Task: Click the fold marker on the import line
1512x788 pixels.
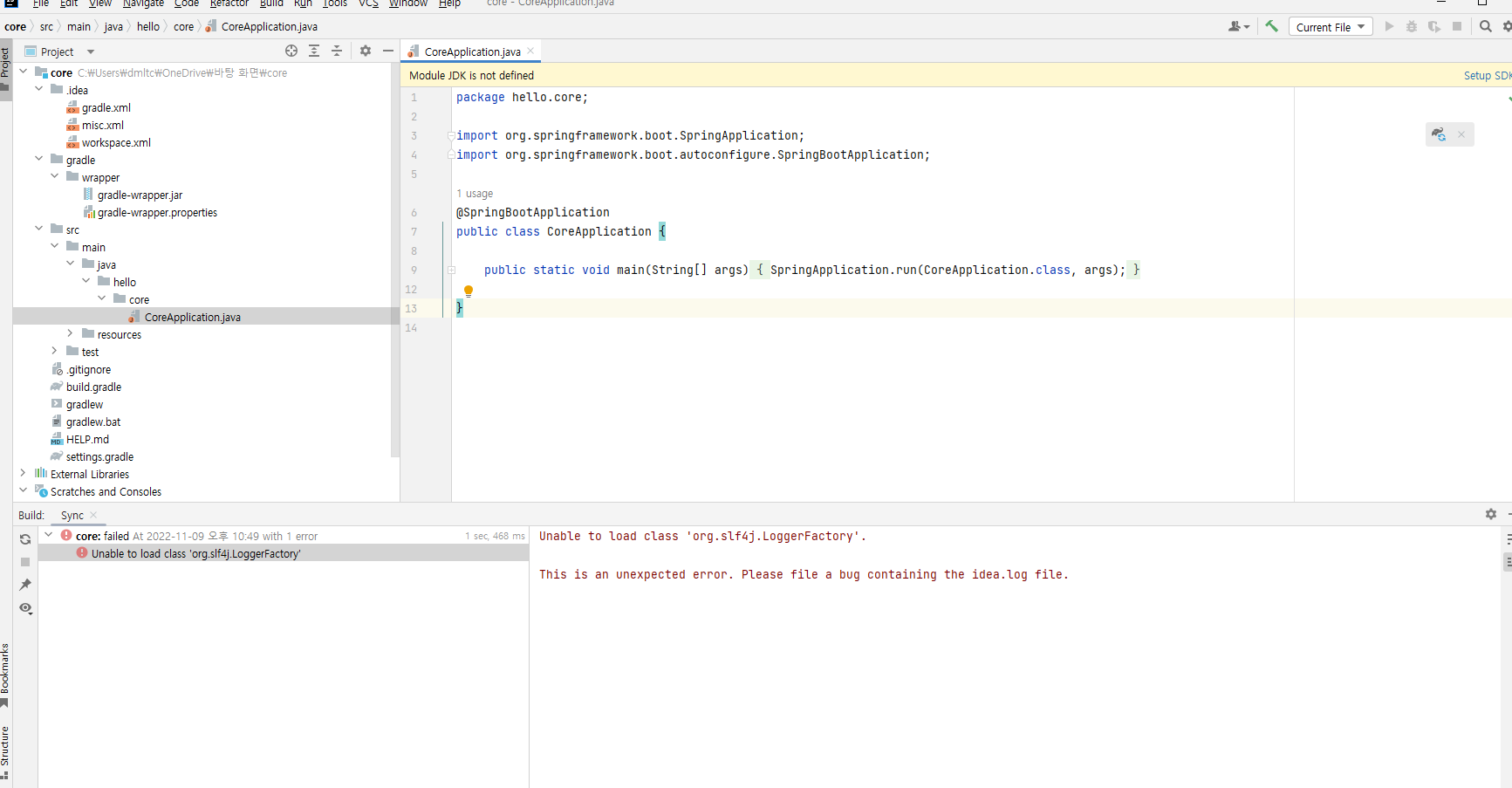Action: tap(452, 136)
